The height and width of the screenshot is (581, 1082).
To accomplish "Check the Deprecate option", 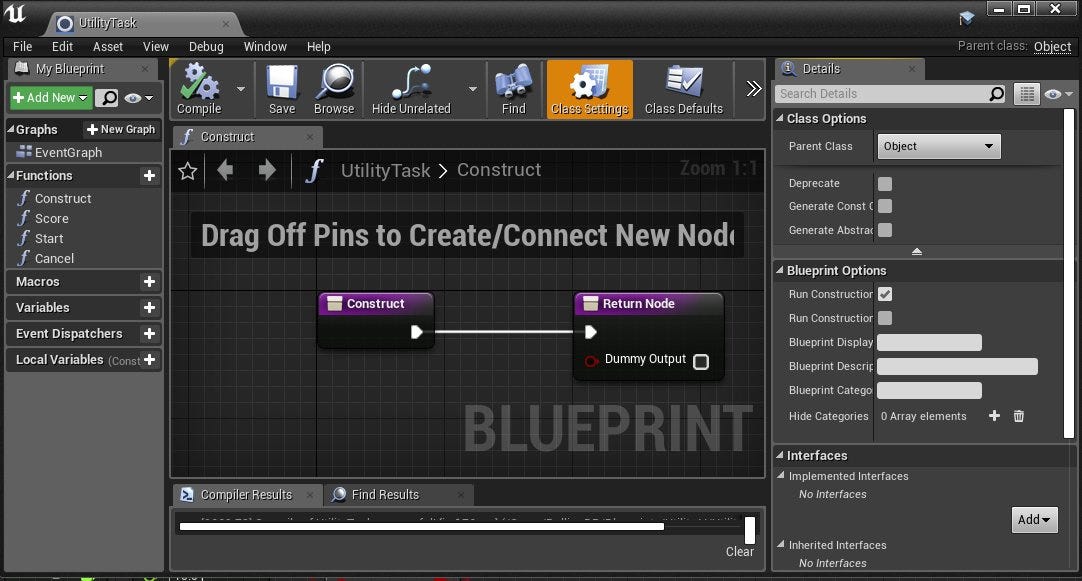I will [885, 183].
